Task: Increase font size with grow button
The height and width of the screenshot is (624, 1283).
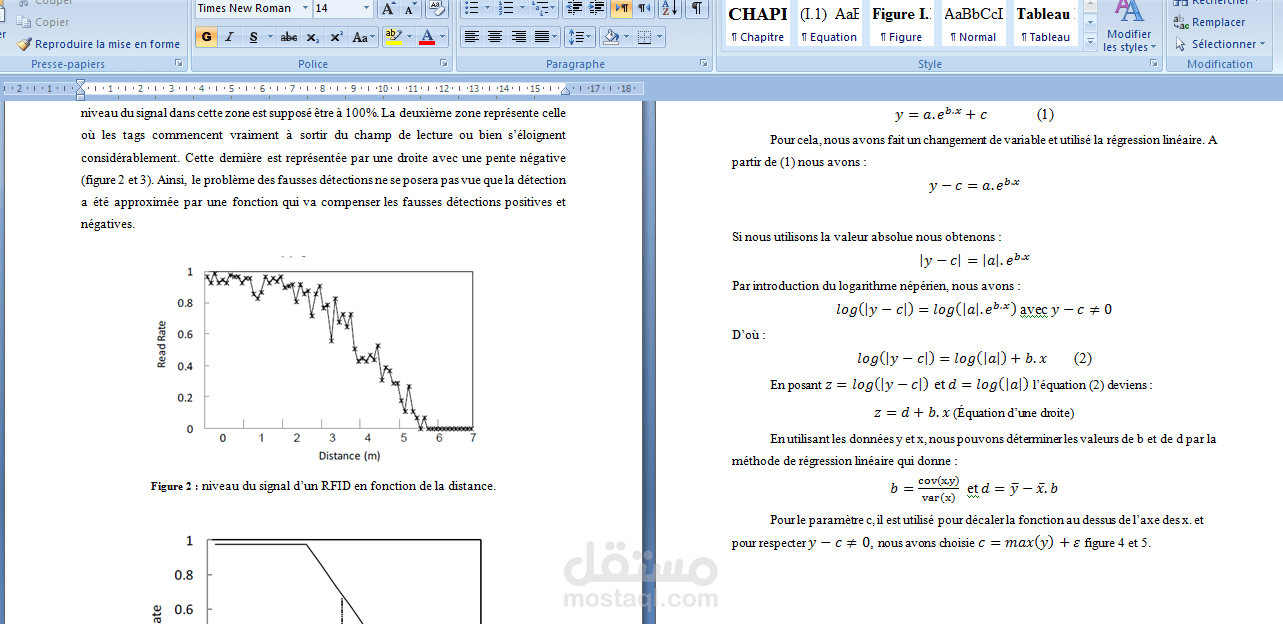Action: click(x=389, y=8)
